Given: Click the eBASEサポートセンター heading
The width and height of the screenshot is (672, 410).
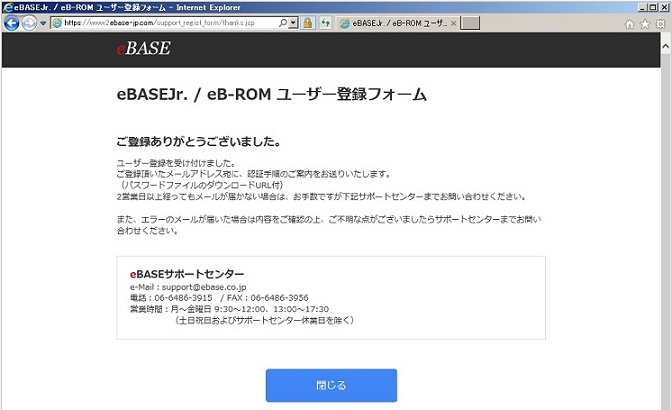Looking at the screenshot, I should [x=187, y=274].
